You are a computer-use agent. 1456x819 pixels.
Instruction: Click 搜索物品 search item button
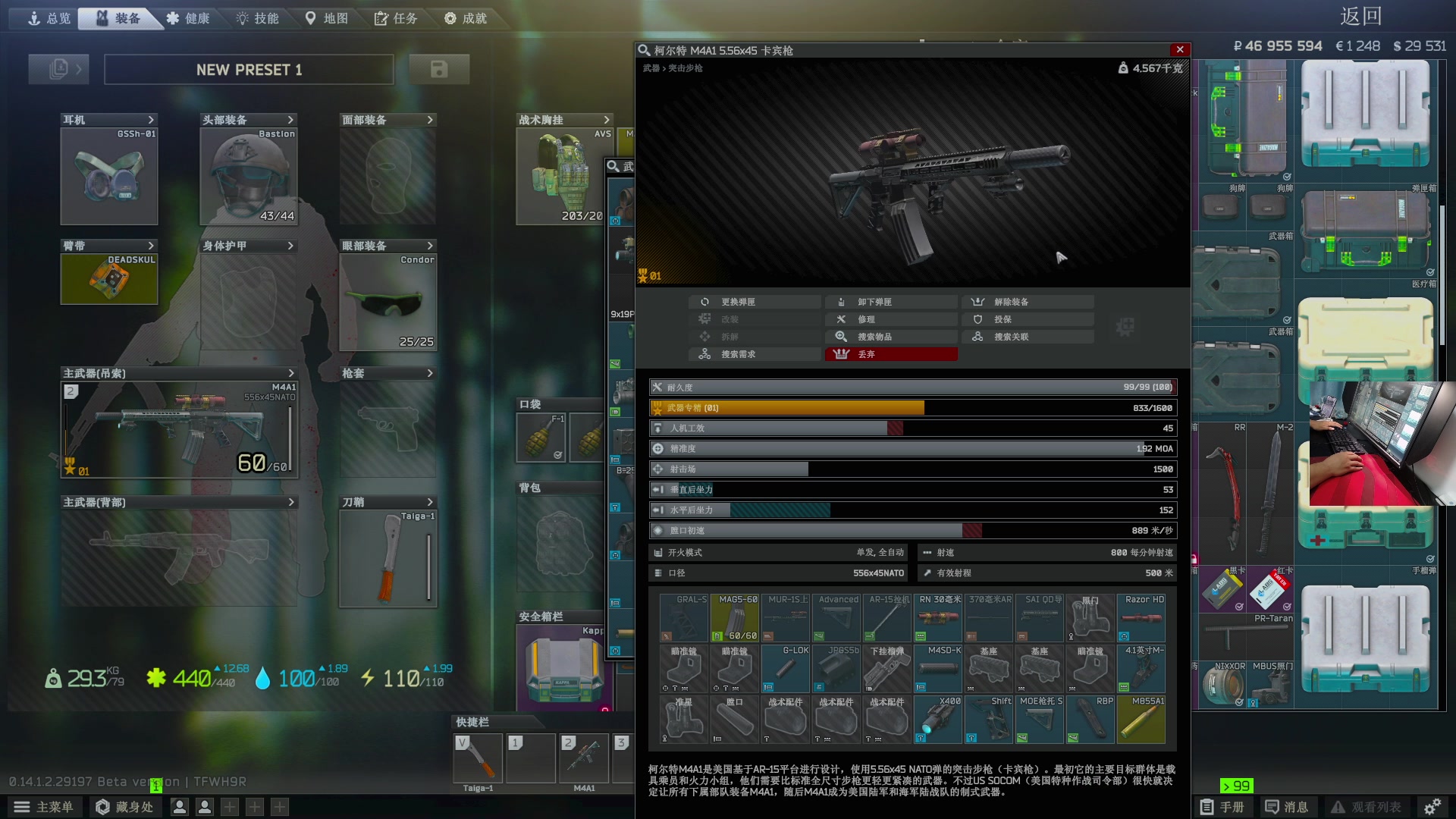click(891, 337)
